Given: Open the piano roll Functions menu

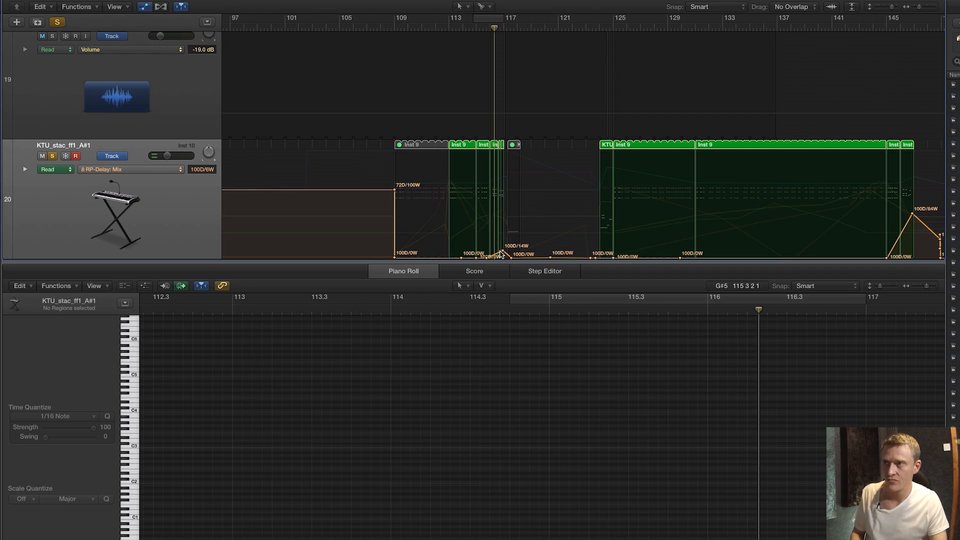Looking at the screenshot, I should point(59,286).
